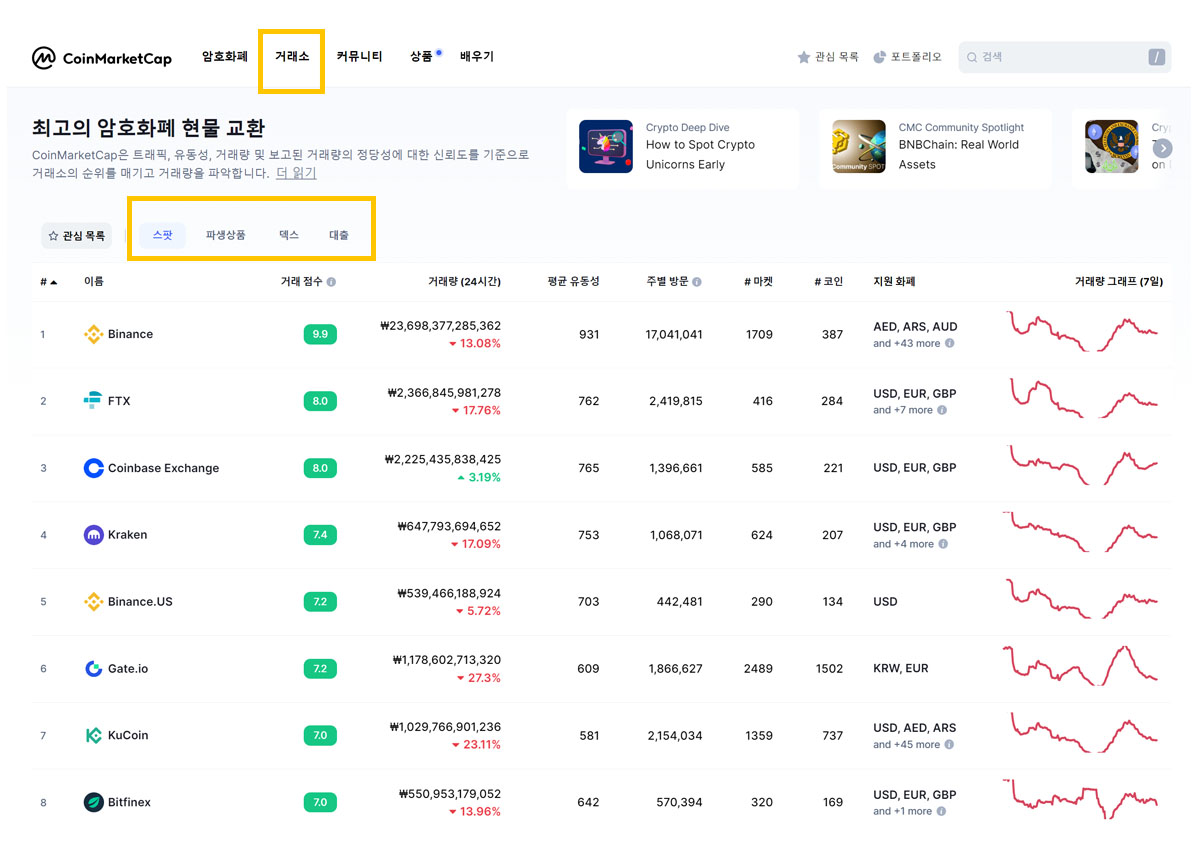
Task: Click FTX exchange name text
Action: (119, 401)
